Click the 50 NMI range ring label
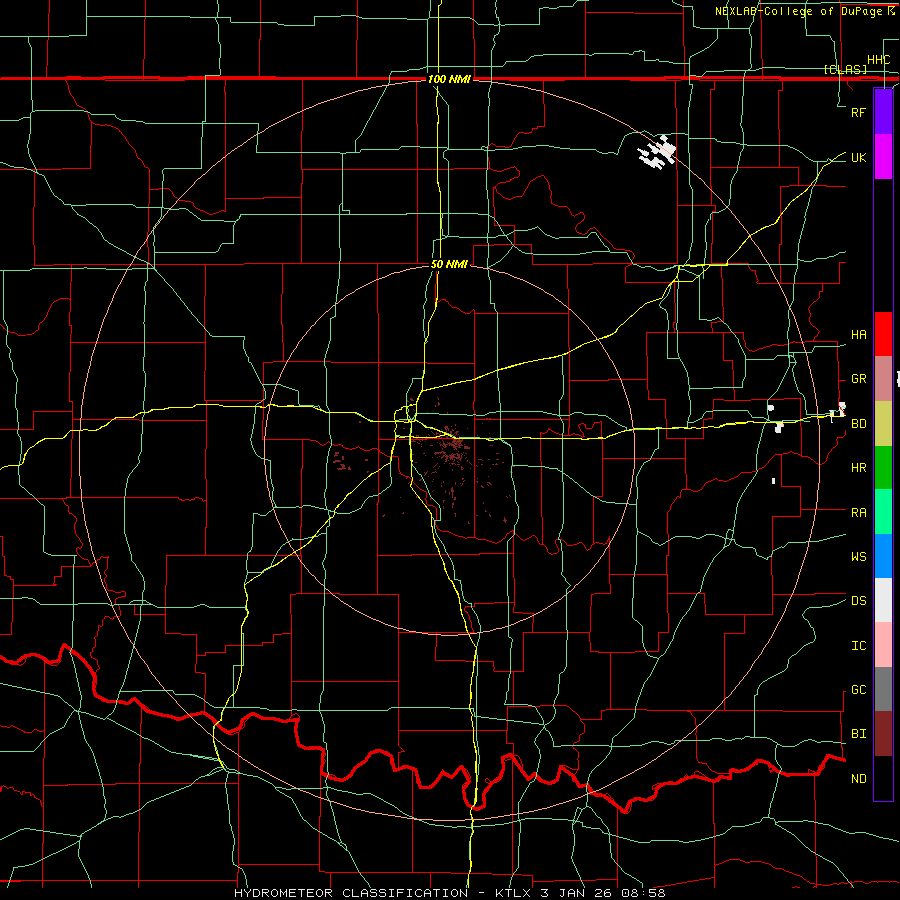900x900 pixels. 449,264
